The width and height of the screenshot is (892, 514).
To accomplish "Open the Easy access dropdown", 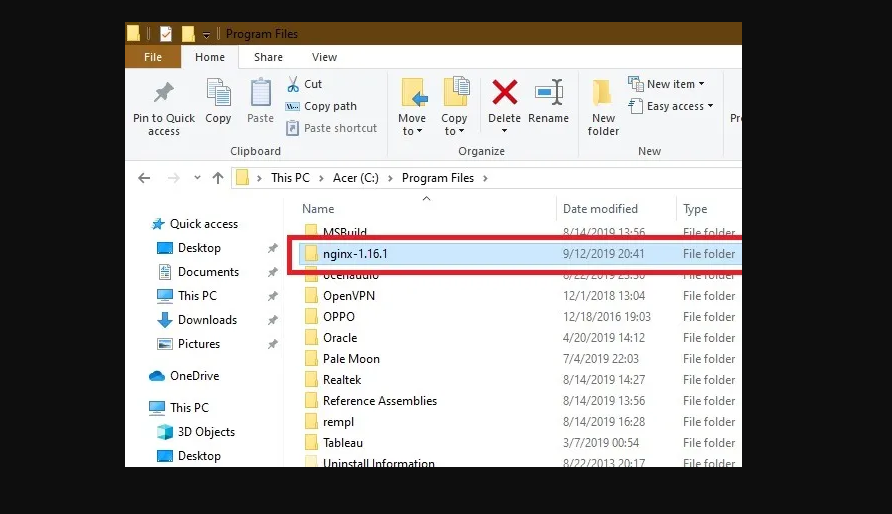I will pyautogui.click(x=671, y=106).
